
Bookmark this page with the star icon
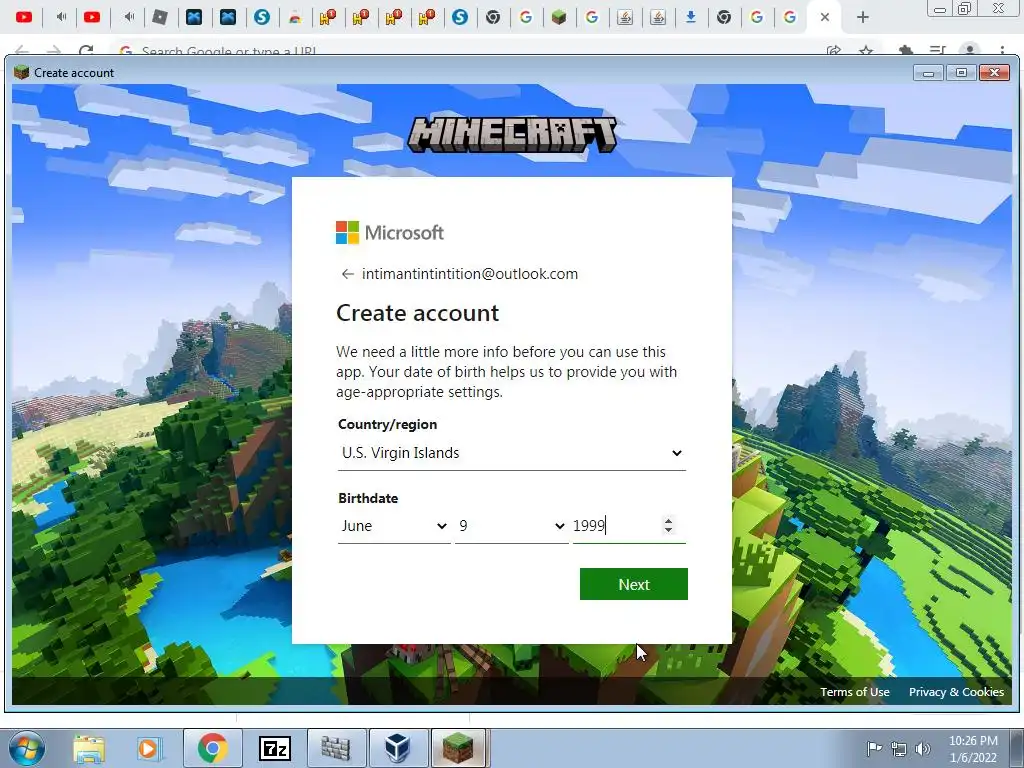coord(866,51)
